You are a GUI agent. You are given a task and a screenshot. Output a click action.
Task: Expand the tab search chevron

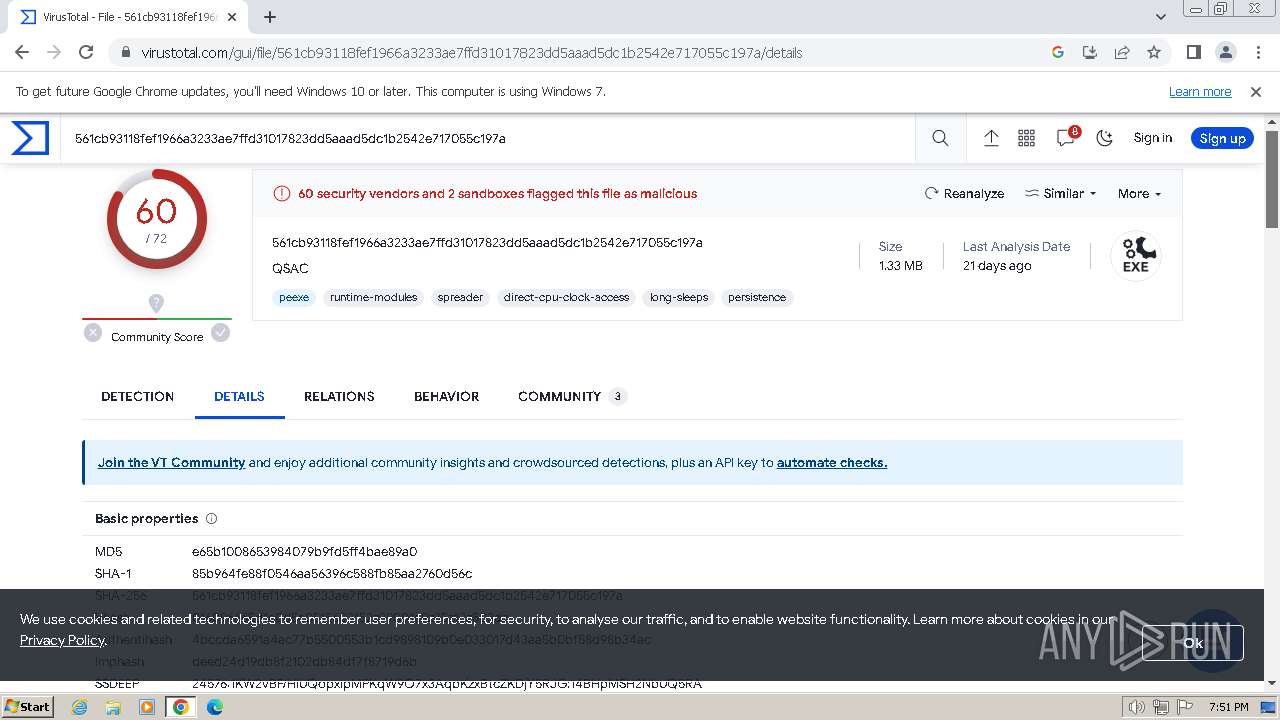(1160, 17)
